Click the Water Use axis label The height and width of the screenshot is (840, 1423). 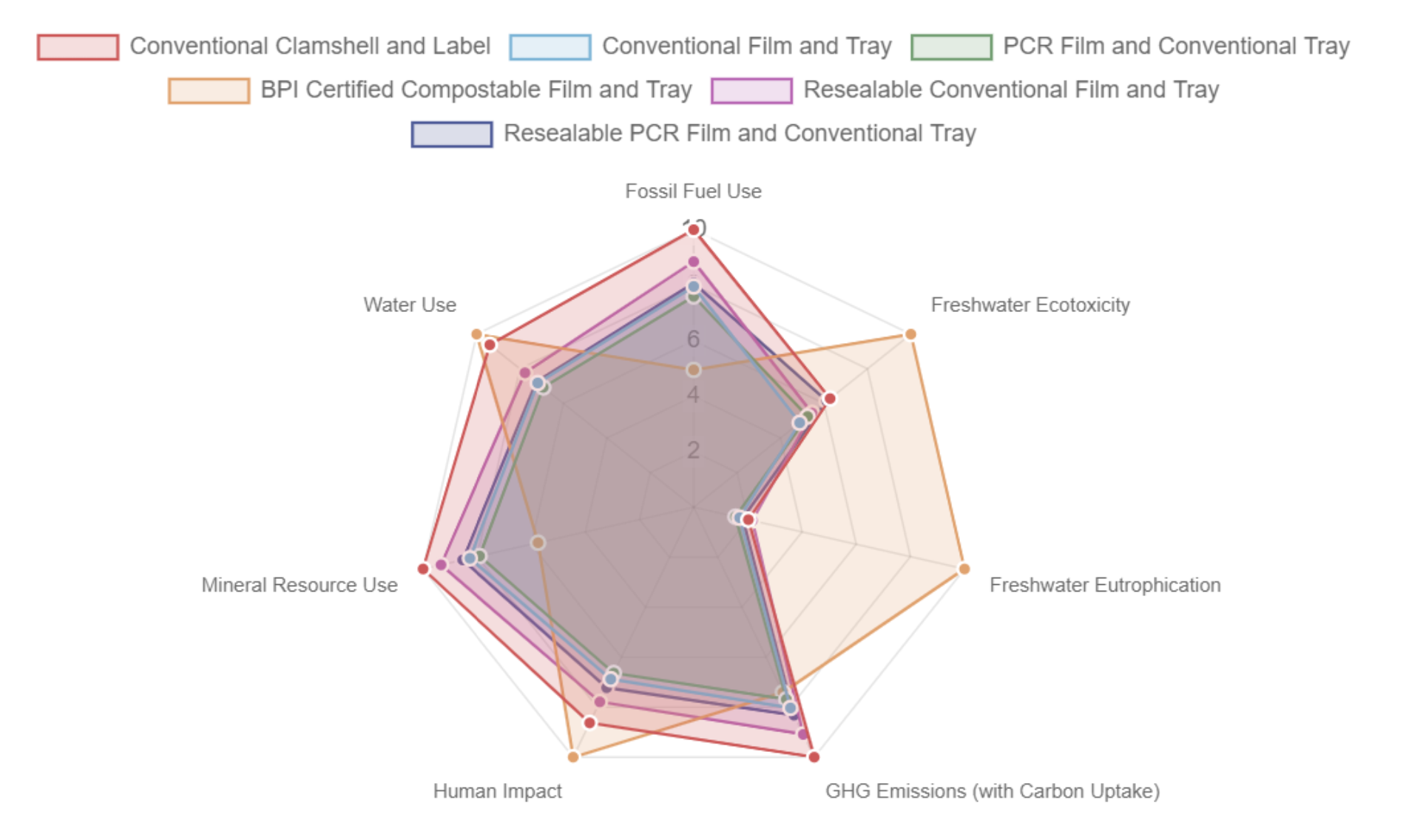(410, 305)
